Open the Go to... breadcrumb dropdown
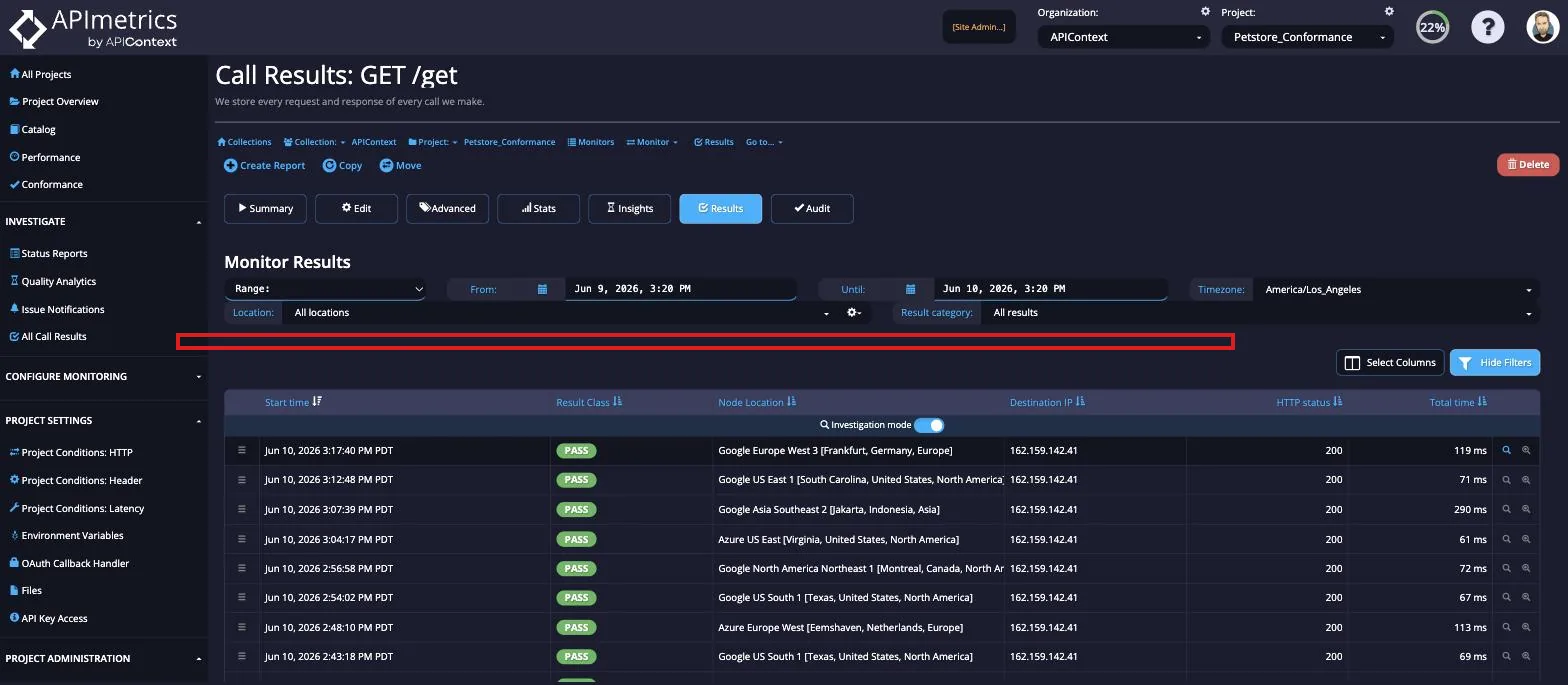 pos(764,142)
